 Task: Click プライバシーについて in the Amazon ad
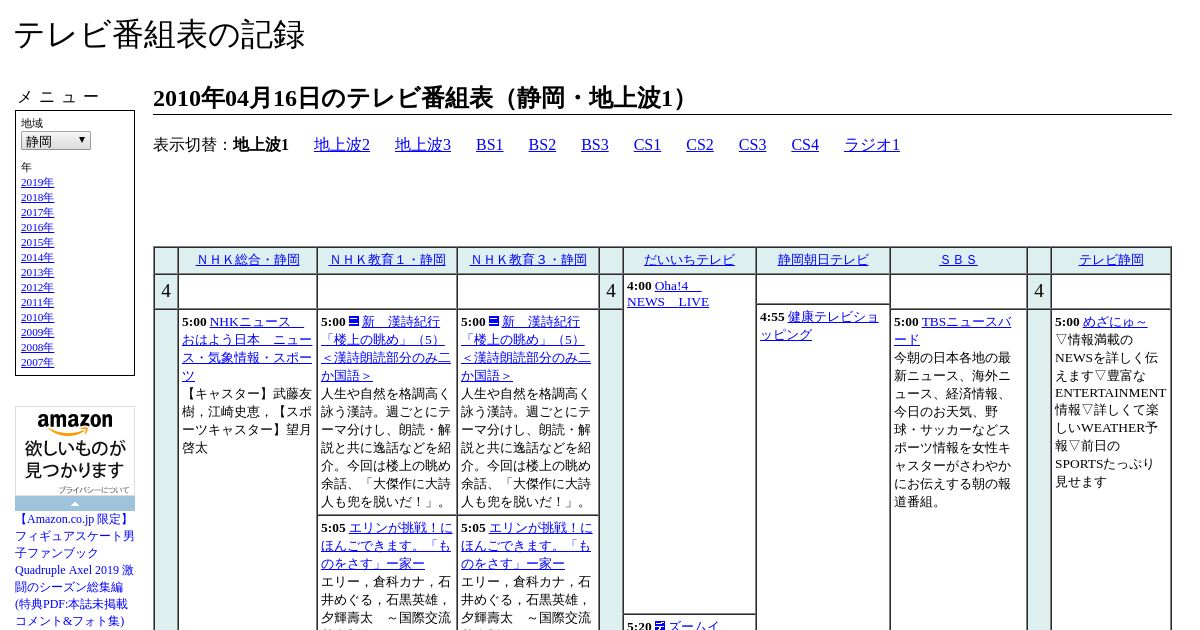pos(94,491)
